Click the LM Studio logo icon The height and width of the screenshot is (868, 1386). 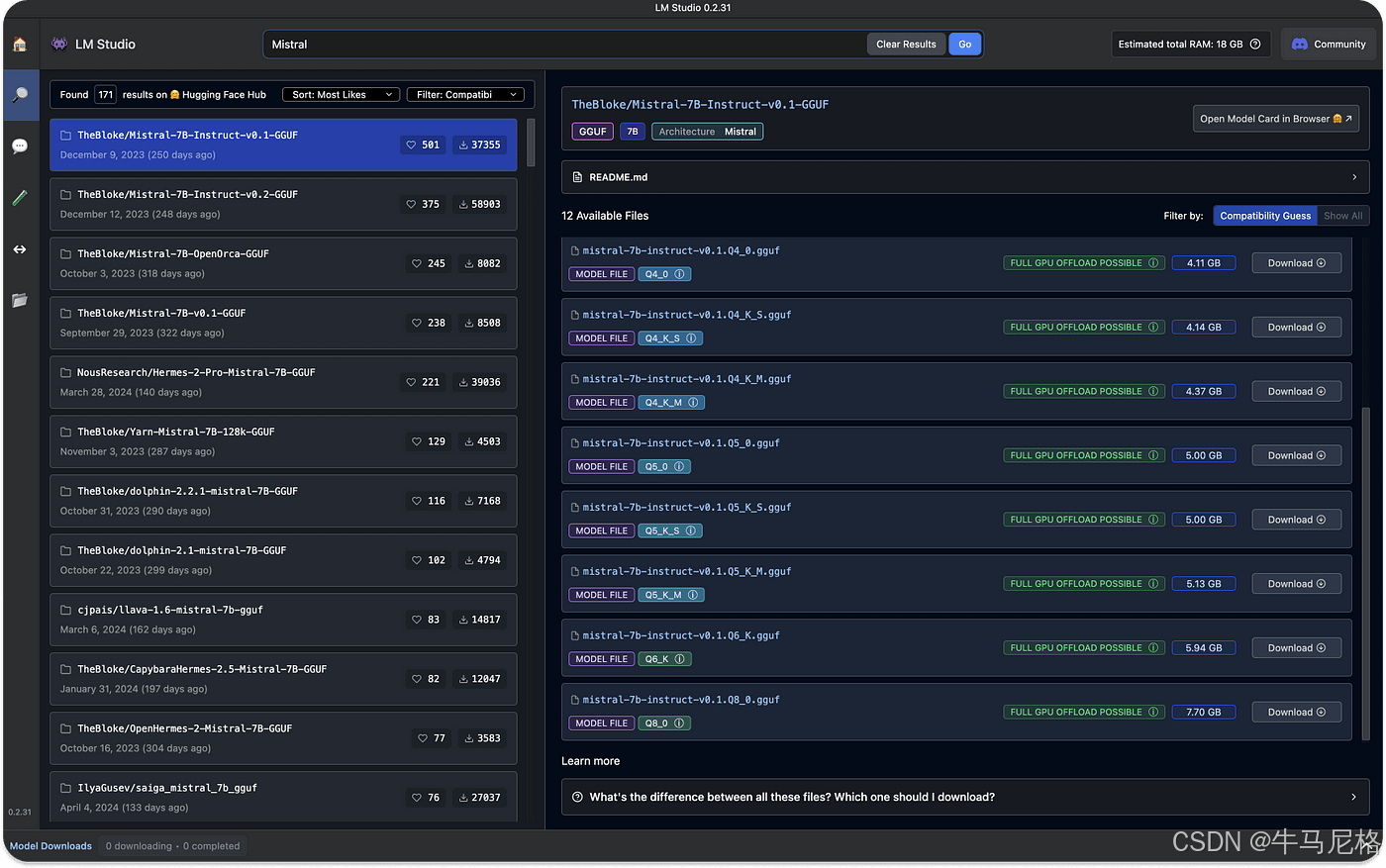pyautogui.click(x=59, y=44)
